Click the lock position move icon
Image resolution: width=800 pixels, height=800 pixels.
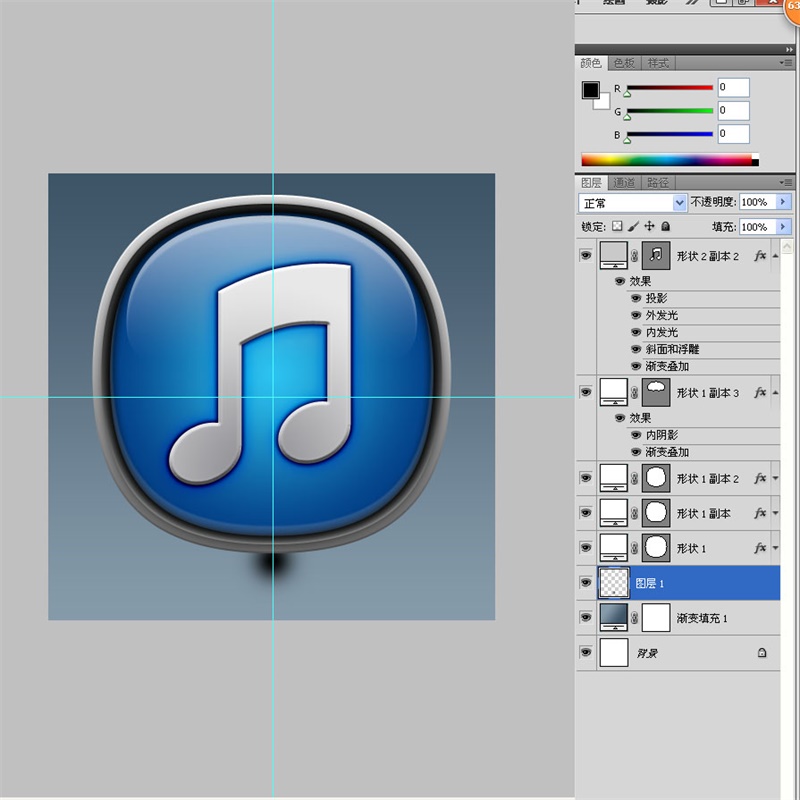coord(649,227)
